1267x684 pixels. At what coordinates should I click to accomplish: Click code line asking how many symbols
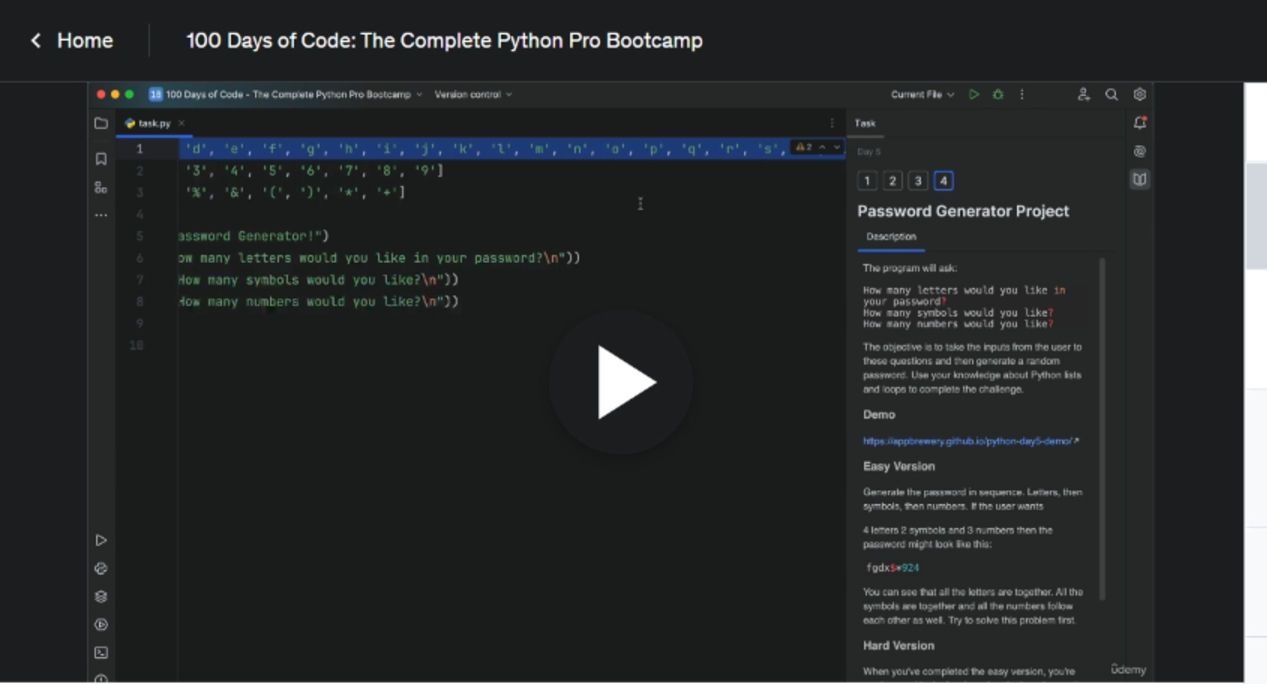click(318, 280)
